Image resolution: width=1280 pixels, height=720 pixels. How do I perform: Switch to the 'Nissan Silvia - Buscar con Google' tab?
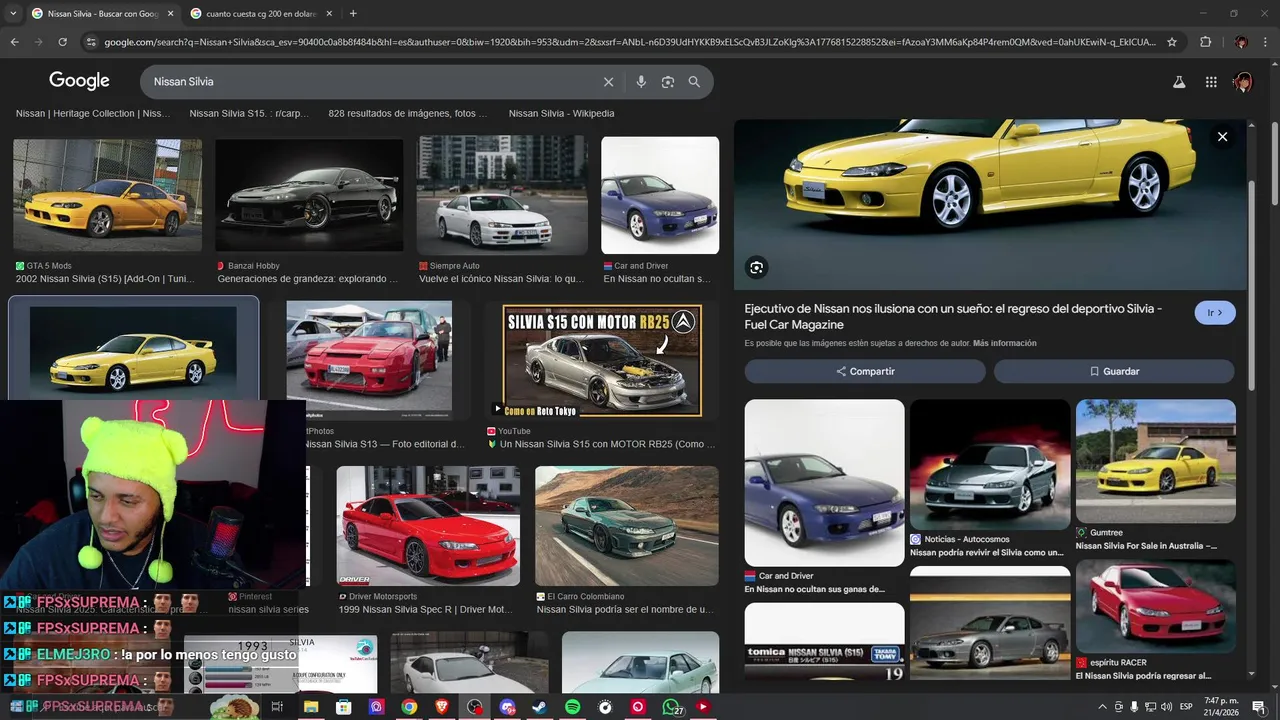click(x=104, y=13)
